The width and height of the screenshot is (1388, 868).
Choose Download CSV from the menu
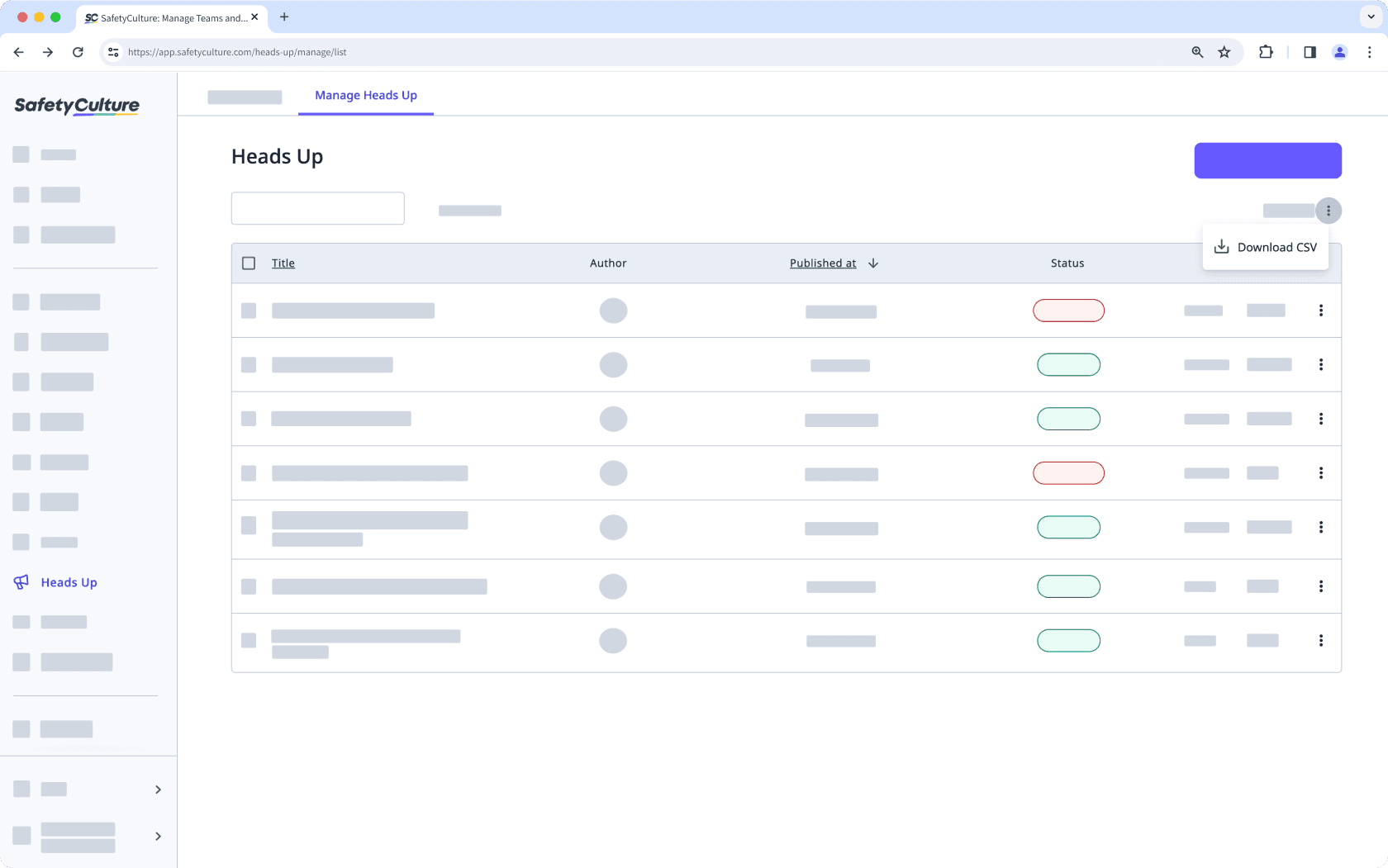tap(1277, 246)
